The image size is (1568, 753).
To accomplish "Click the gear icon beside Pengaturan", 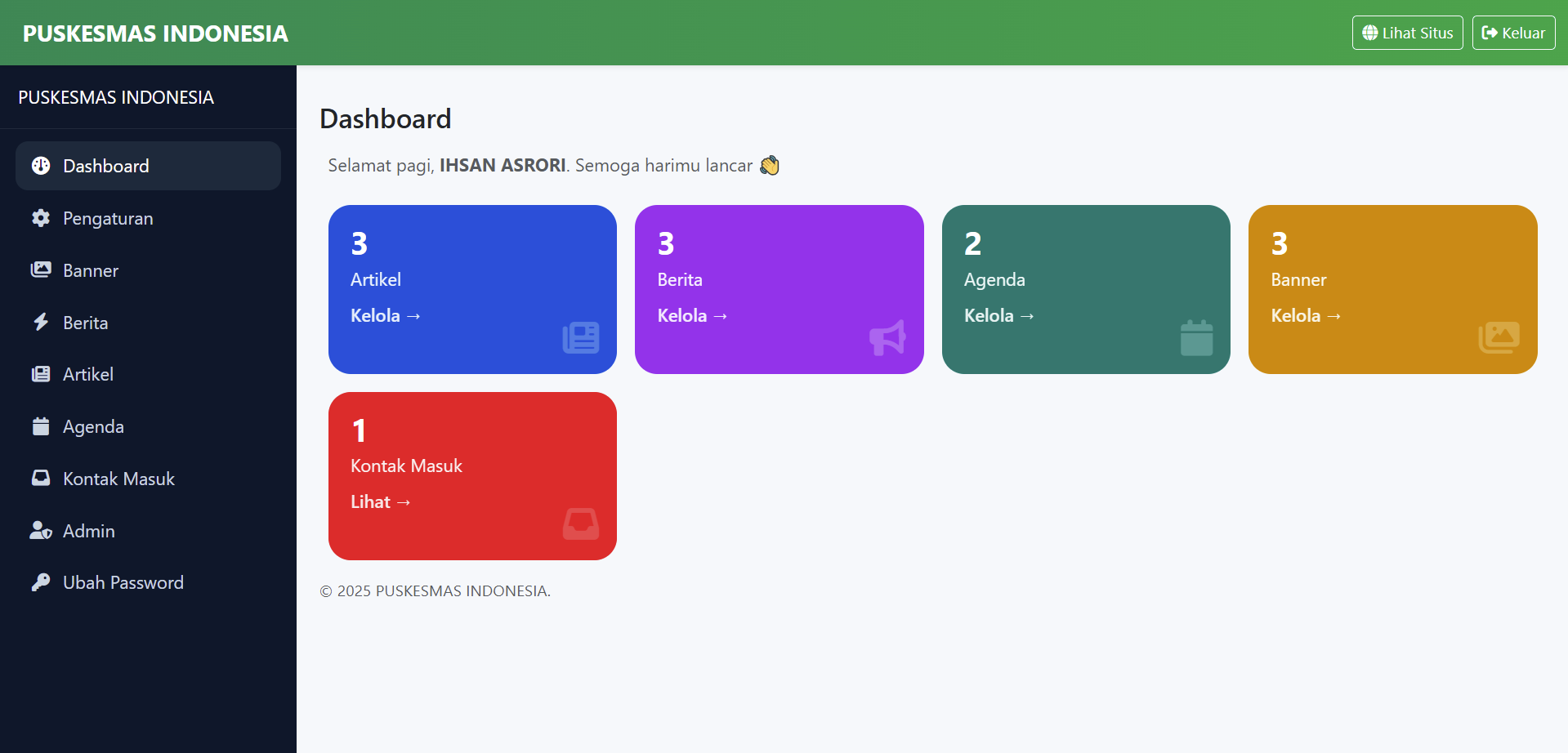I will (41, 218).
